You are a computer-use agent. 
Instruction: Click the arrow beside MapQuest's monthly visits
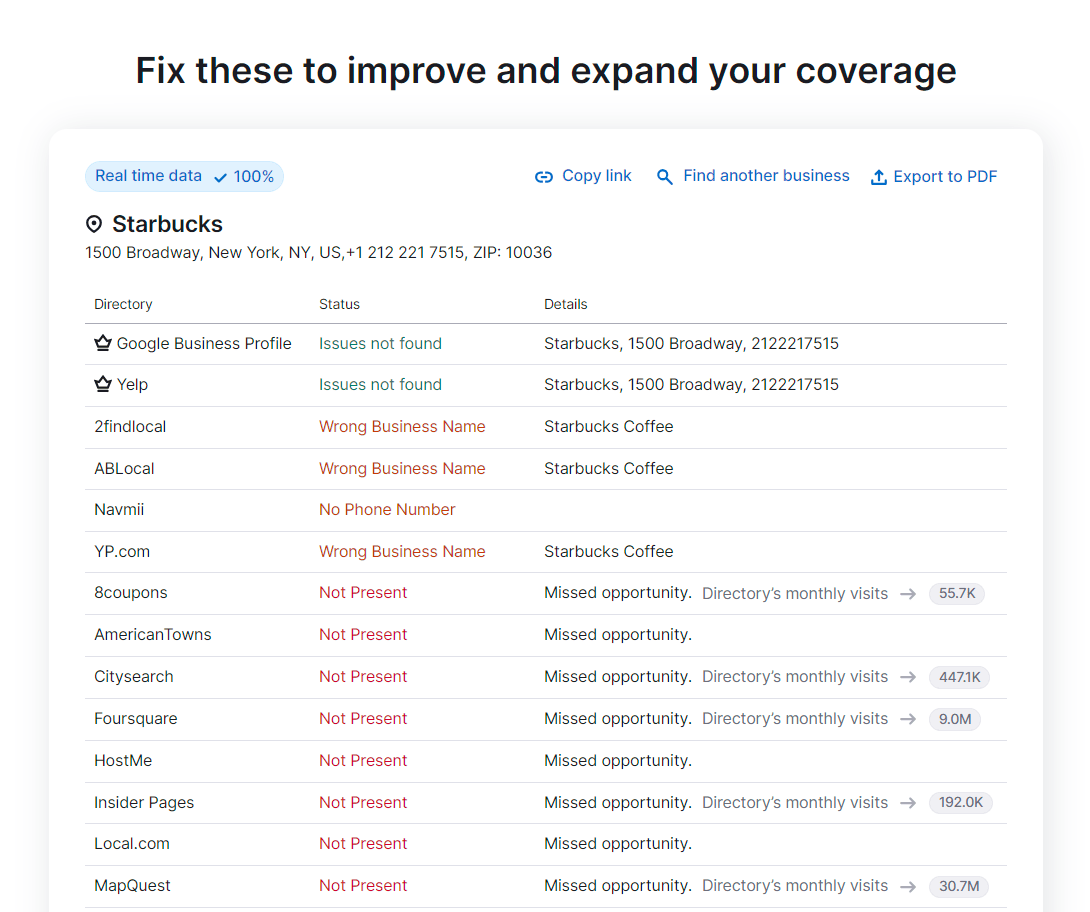908,886
